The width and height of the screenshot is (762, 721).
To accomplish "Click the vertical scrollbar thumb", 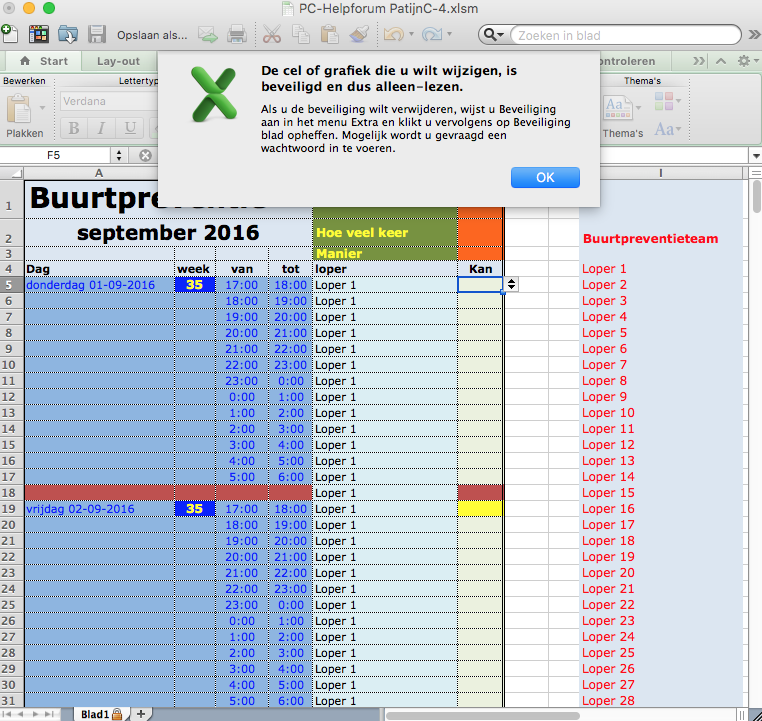I will click(x=757, y=197).
